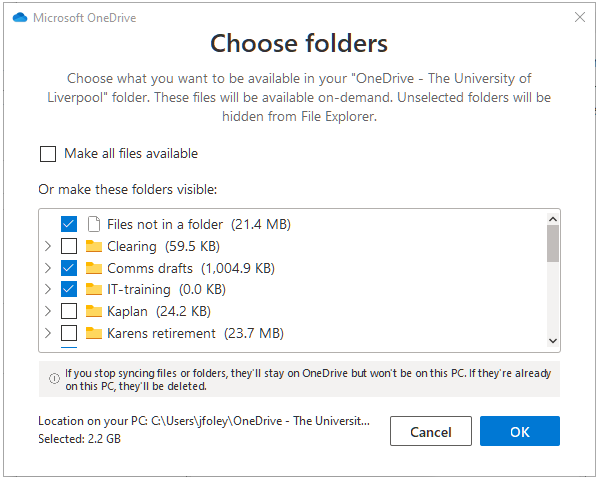Click the Kaplan folder icon
This screenshot has height=481, width=598.
click(x=94, y=311)
